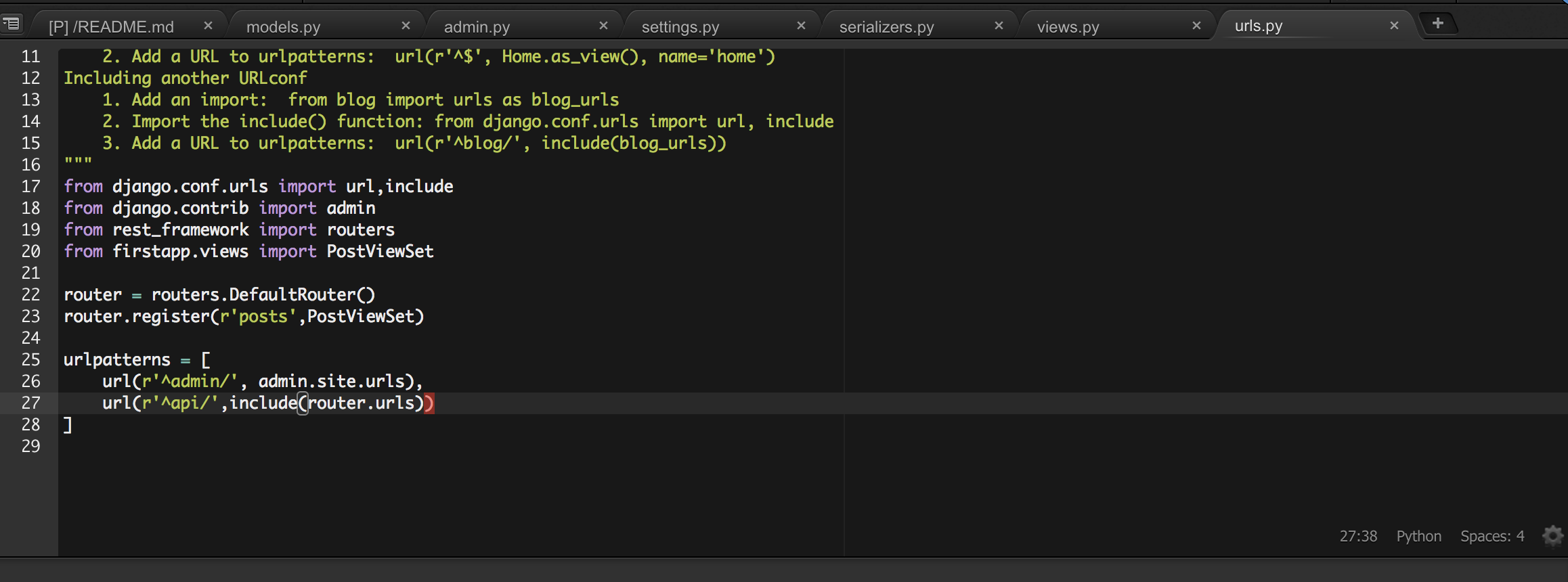Close the admin.py tab
The image size is (1568, 582).
pos(603,26)
